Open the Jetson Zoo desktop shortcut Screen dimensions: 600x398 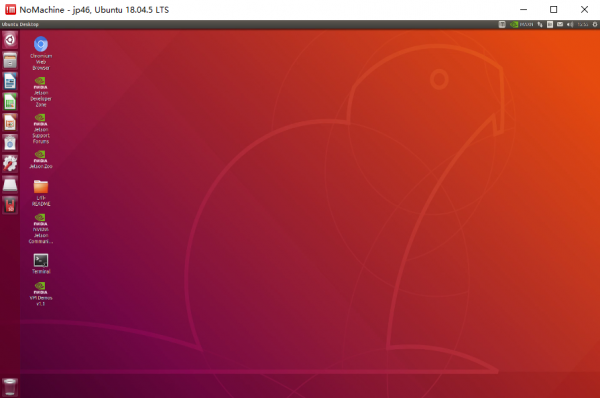pos(41,159)
